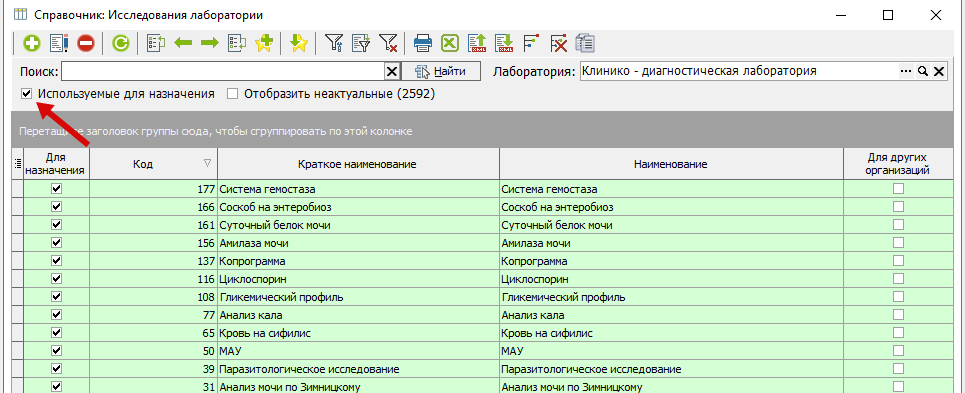Export to Excel with green X icon
The width and height of the screenshot is (965, 393).
pos(450,43)
